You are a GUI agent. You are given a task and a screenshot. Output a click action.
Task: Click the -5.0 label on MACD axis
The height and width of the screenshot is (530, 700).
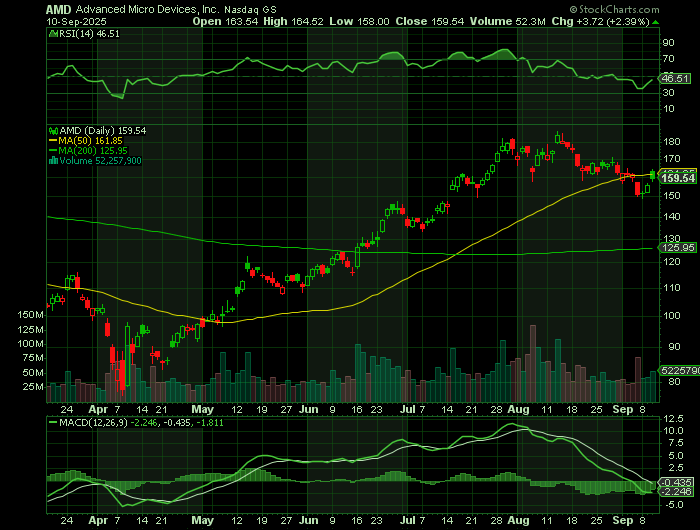[673, 505]
